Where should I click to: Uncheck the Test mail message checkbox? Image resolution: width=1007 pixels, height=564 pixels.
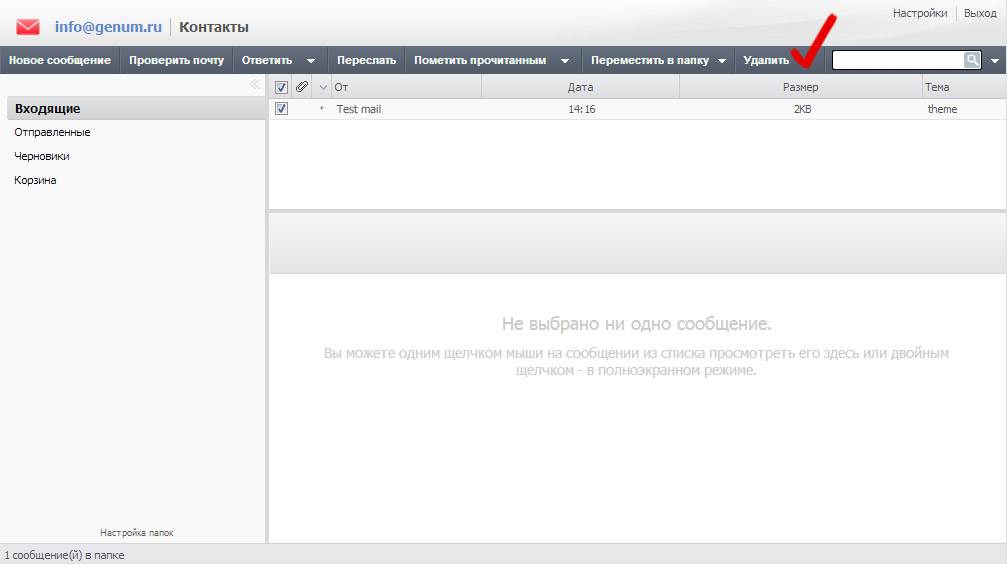pos(281,109)
